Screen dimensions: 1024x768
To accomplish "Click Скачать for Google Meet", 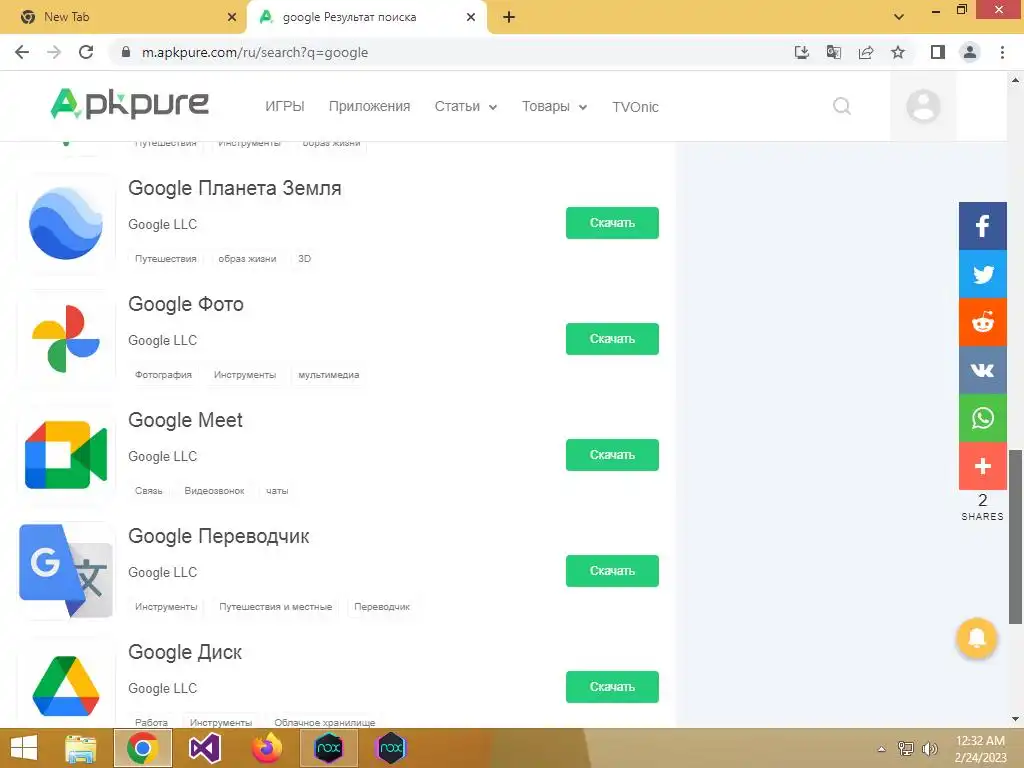I will click(612, 455).
